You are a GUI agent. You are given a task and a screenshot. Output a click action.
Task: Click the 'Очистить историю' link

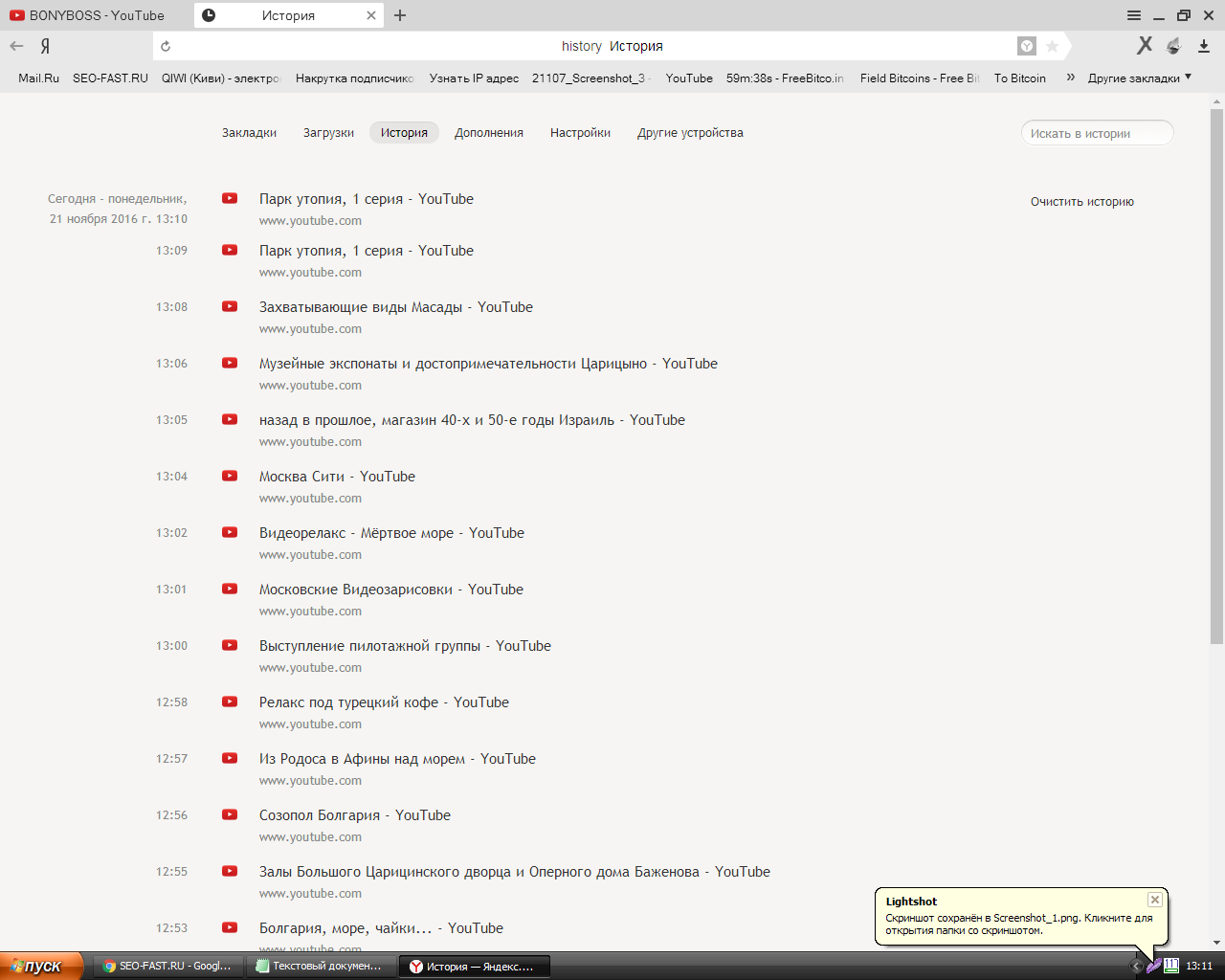coord(1081,202)
